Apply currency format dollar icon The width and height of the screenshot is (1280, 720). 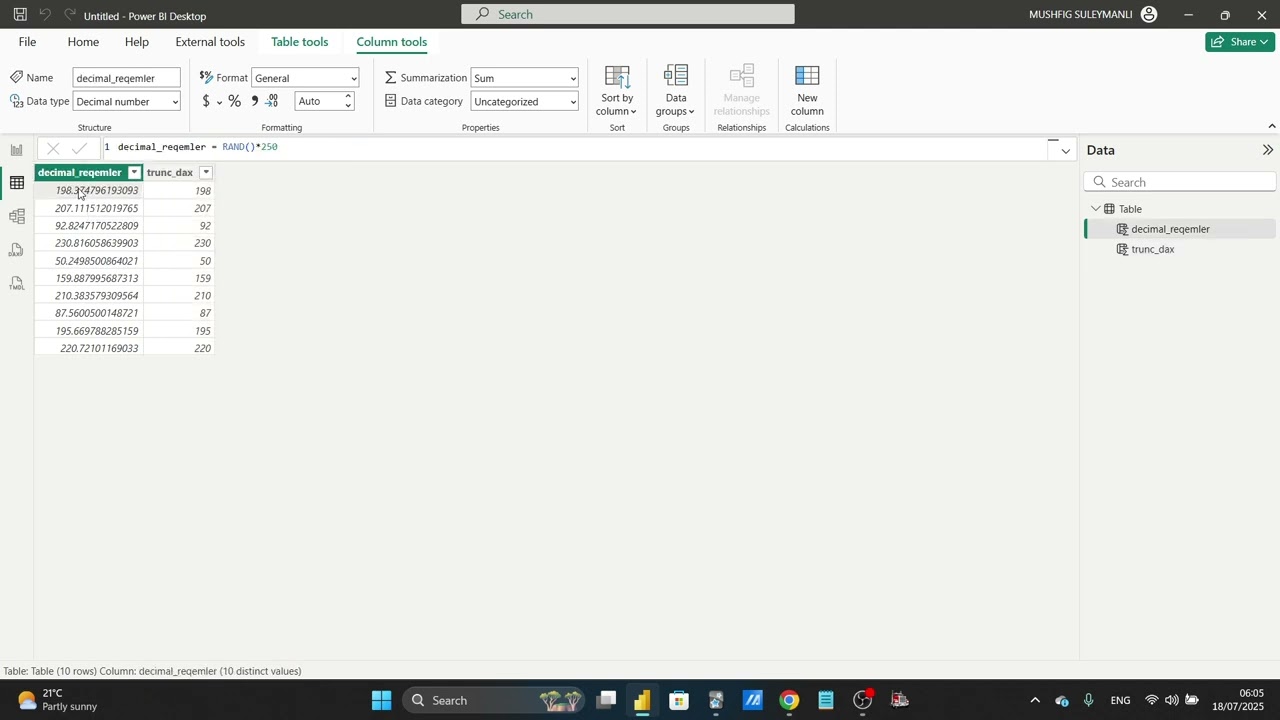[206, 101]
